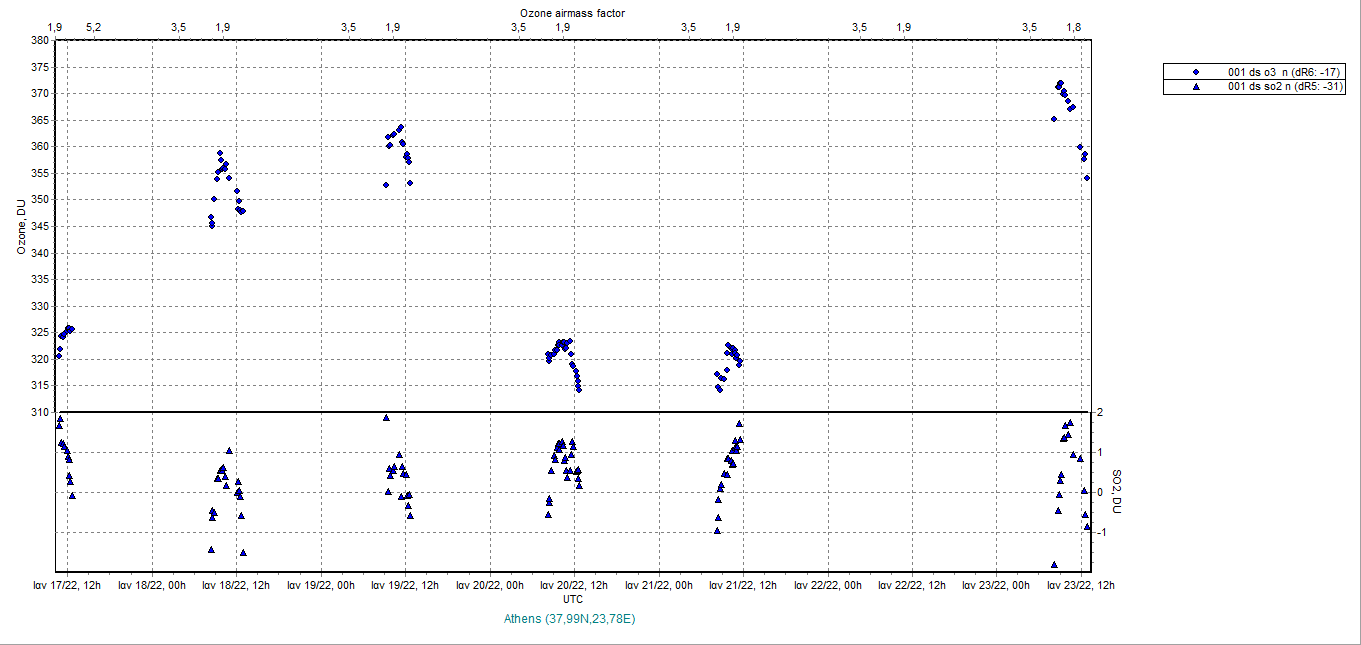Click the isolated 353 DU ozone diamond on Jan 19
1361x645 pixels.
coord(386,185)
